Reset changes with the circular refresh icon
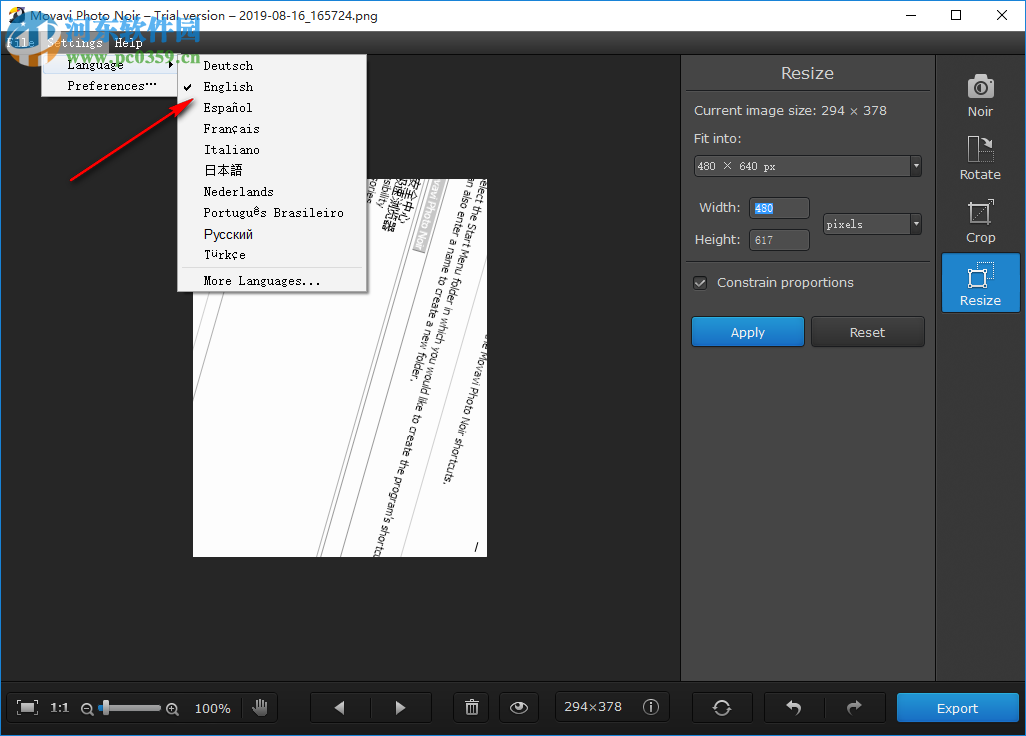This screenshot has height=736, width=1026. point(722,707)
